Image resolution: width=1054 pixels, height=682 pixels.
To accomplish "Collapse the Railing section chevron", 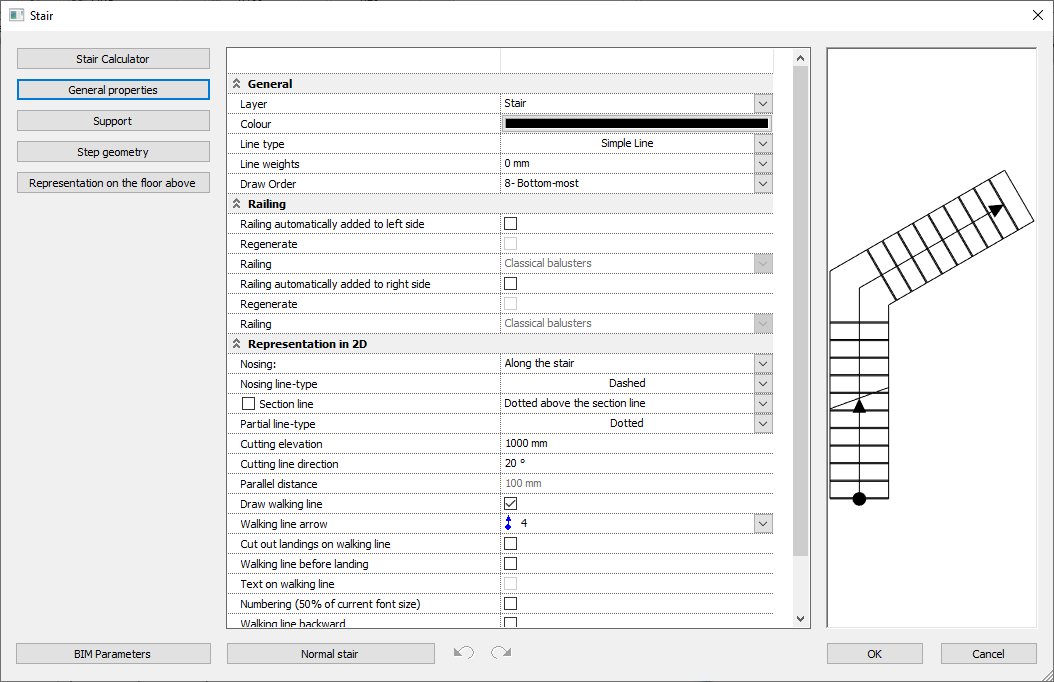I will tap(237, 204).
